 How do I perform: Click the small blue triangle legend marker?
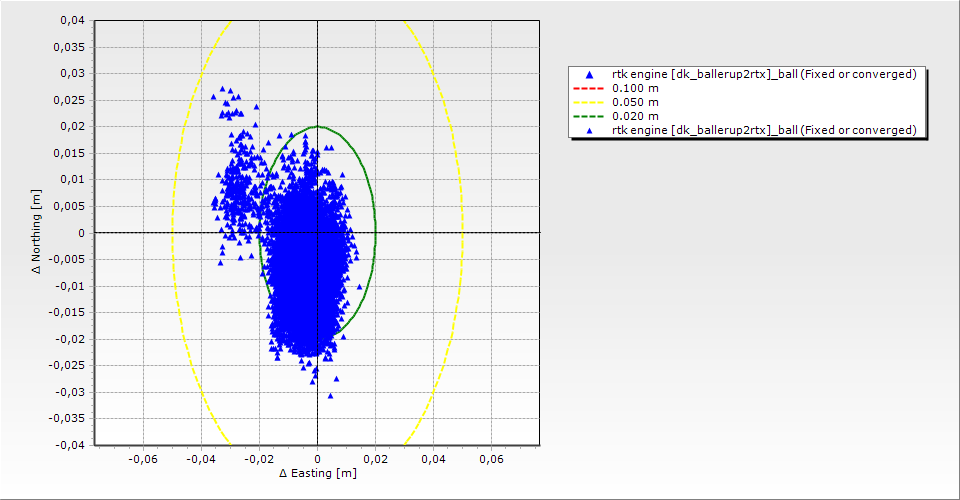(x=590, y=130)
